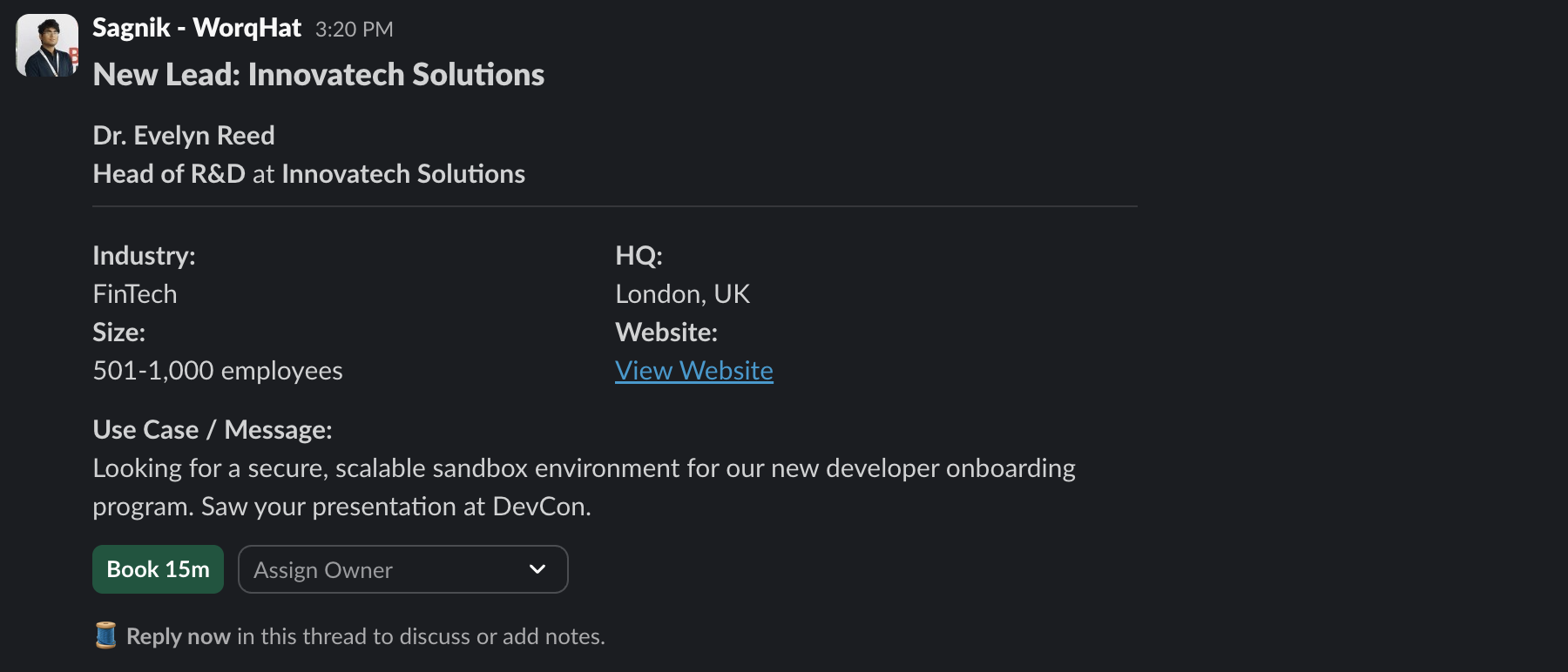Open the Sagnik - WorqHat sender name

[196, 28]
